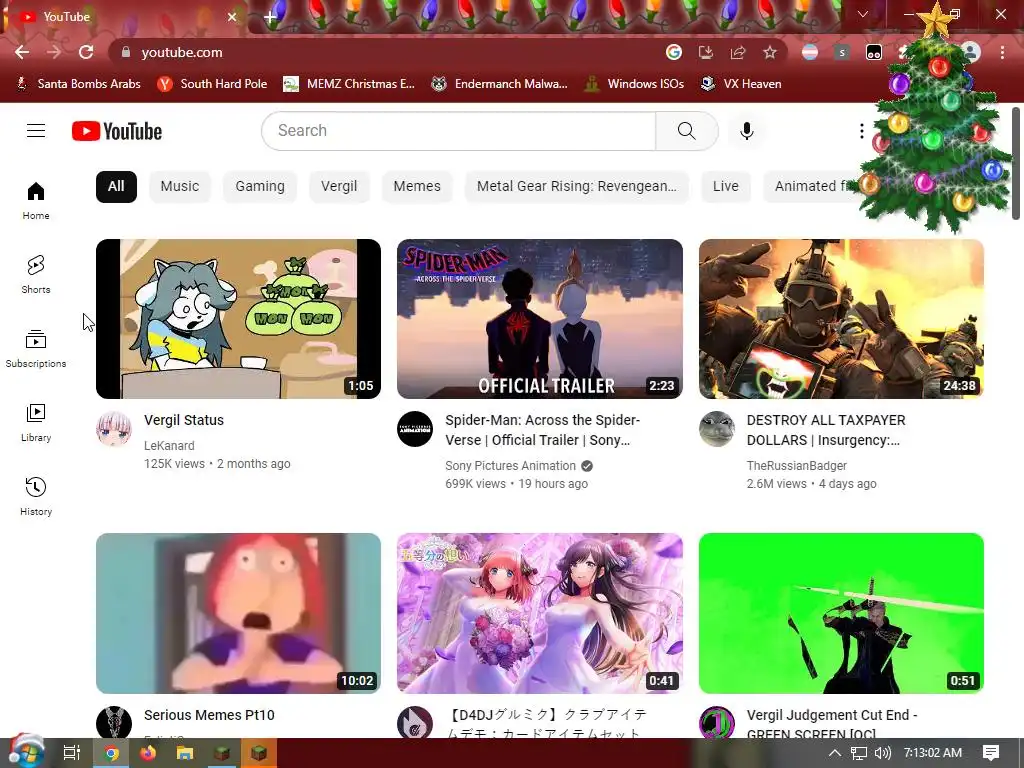Screen dimensions: 1024x768
Task: Click Sony Pictures Animation channel avatar
Action: point(415,429)
